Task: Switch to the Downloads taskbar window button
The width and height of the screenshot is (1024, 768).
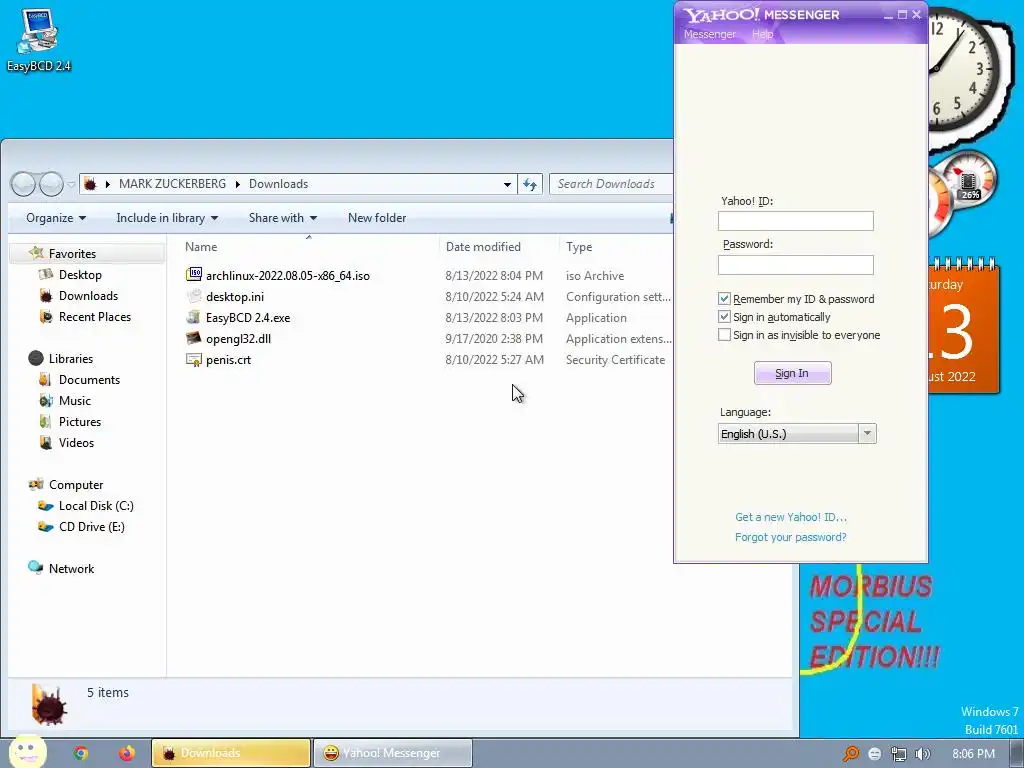Action: click(231, 753)
